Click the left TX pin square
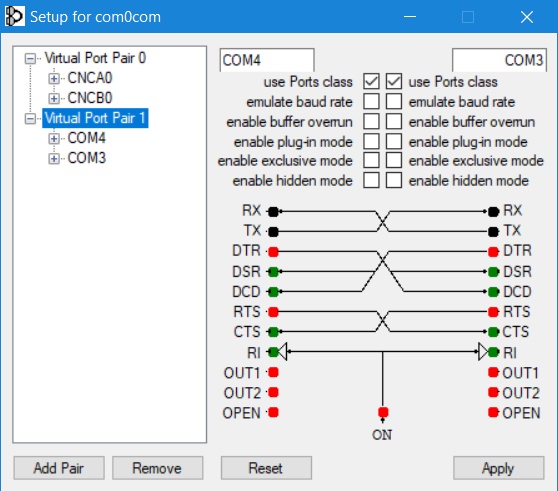The image size is (558, 491). coord(273,232)
